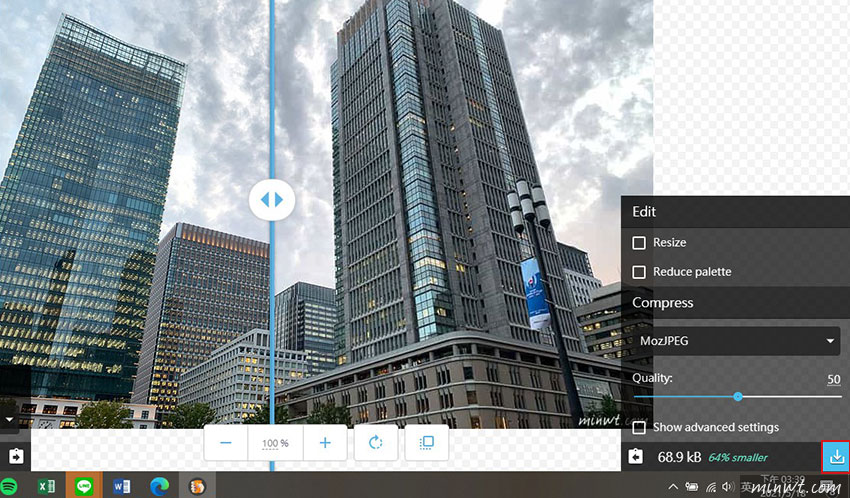Click the battery tray icon
Viewport: 850px width, 498px height.
point(691,487)
